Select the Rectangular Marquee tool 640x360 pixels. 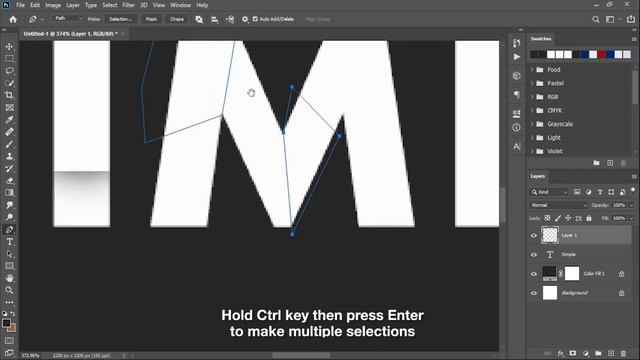9,59
